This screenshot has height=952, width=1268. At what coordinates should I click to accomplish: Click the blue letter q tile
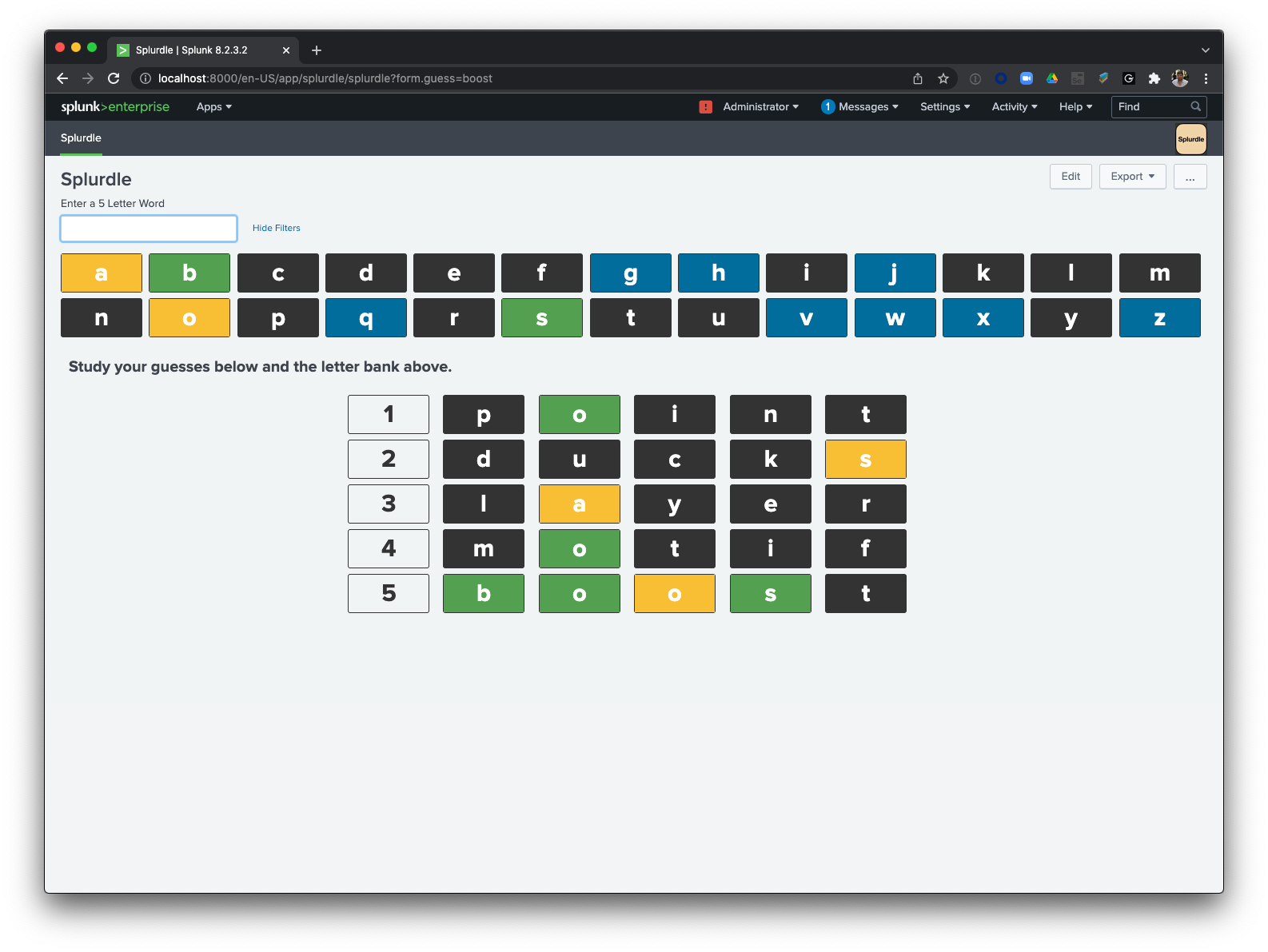pyautogui.click(x=366, y=318)
